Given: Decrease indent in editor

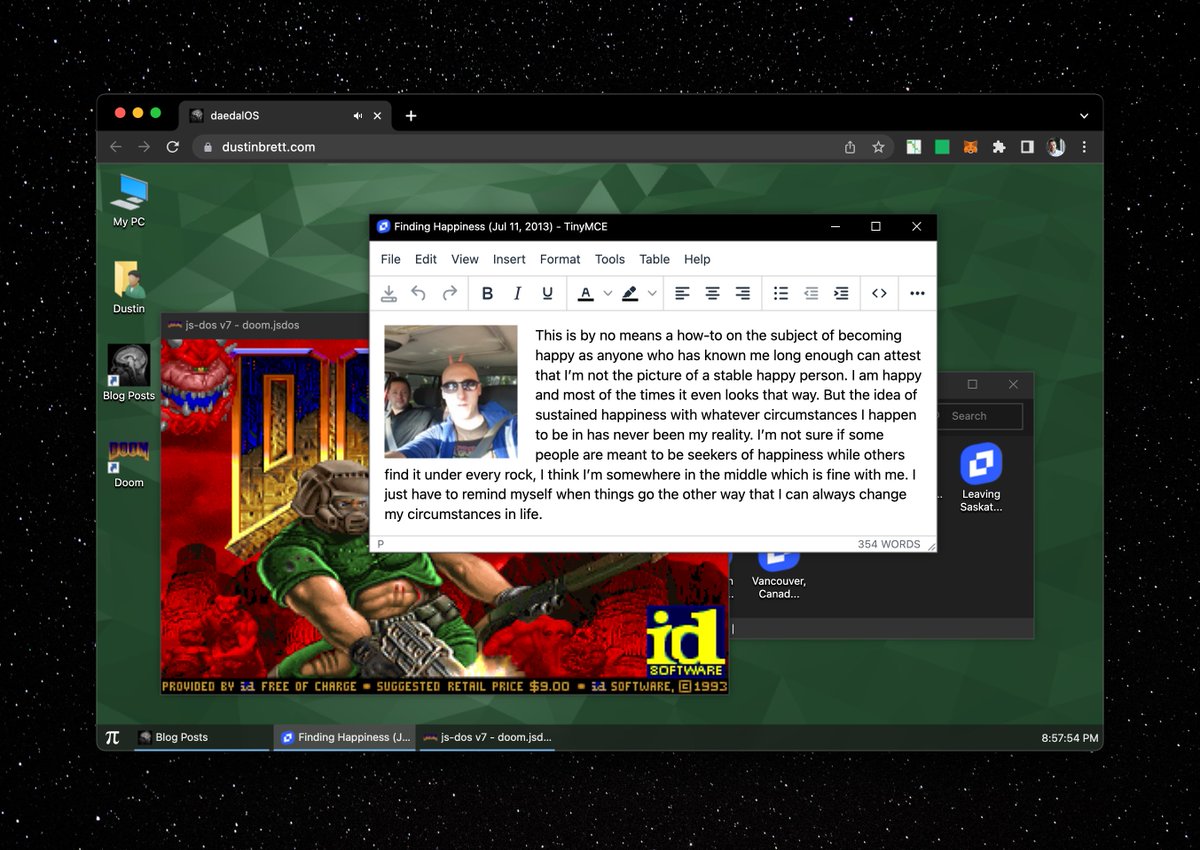Looking at the screenshot, I should [811, 293].
